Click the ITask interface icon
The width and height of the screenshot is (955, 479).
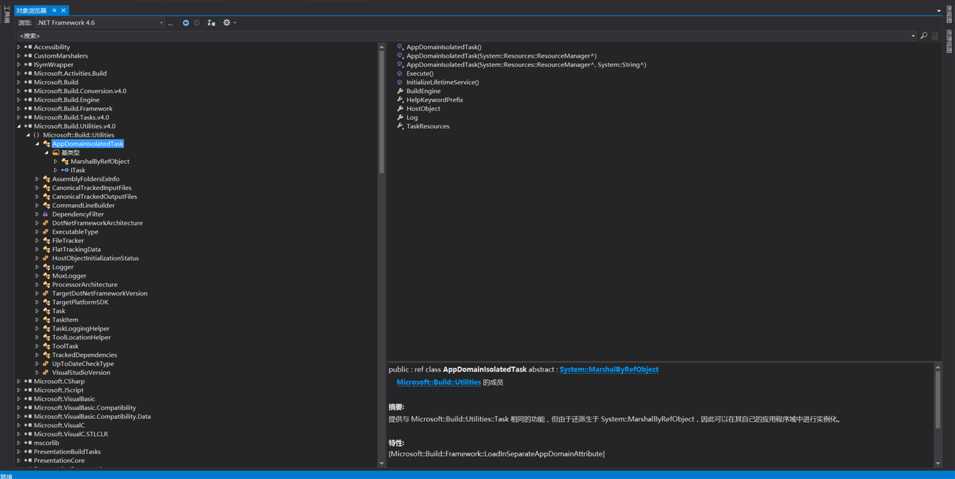point(65,170)
